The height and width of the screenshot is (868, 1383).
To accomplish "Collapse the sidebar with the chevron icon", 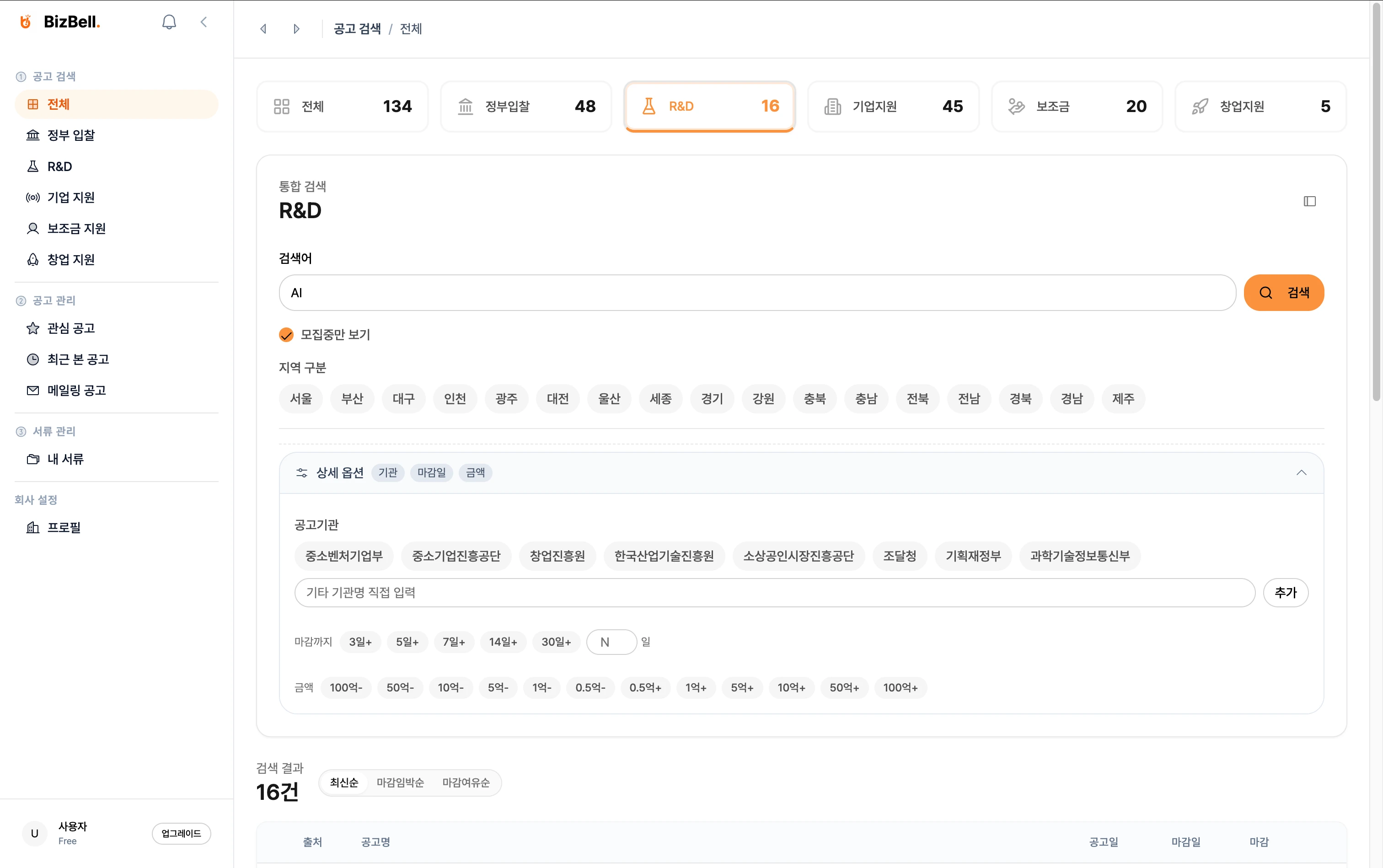I will 204,22.
